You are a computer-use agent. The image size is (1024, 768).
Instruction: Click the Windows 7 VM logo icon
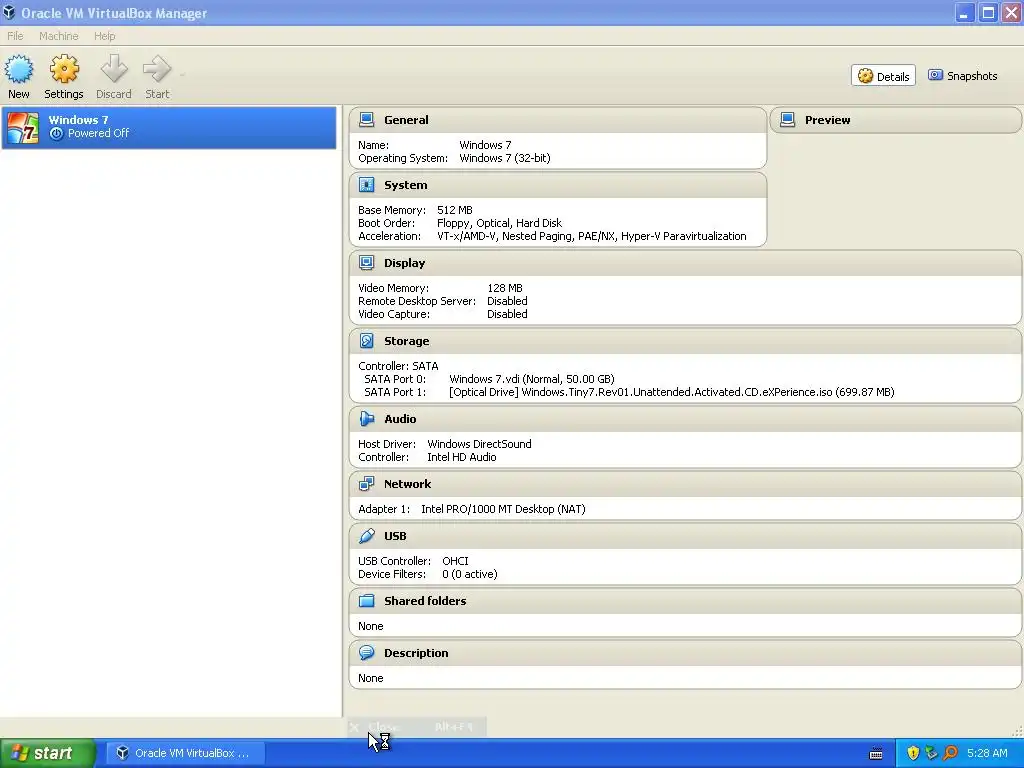(24, 127)
